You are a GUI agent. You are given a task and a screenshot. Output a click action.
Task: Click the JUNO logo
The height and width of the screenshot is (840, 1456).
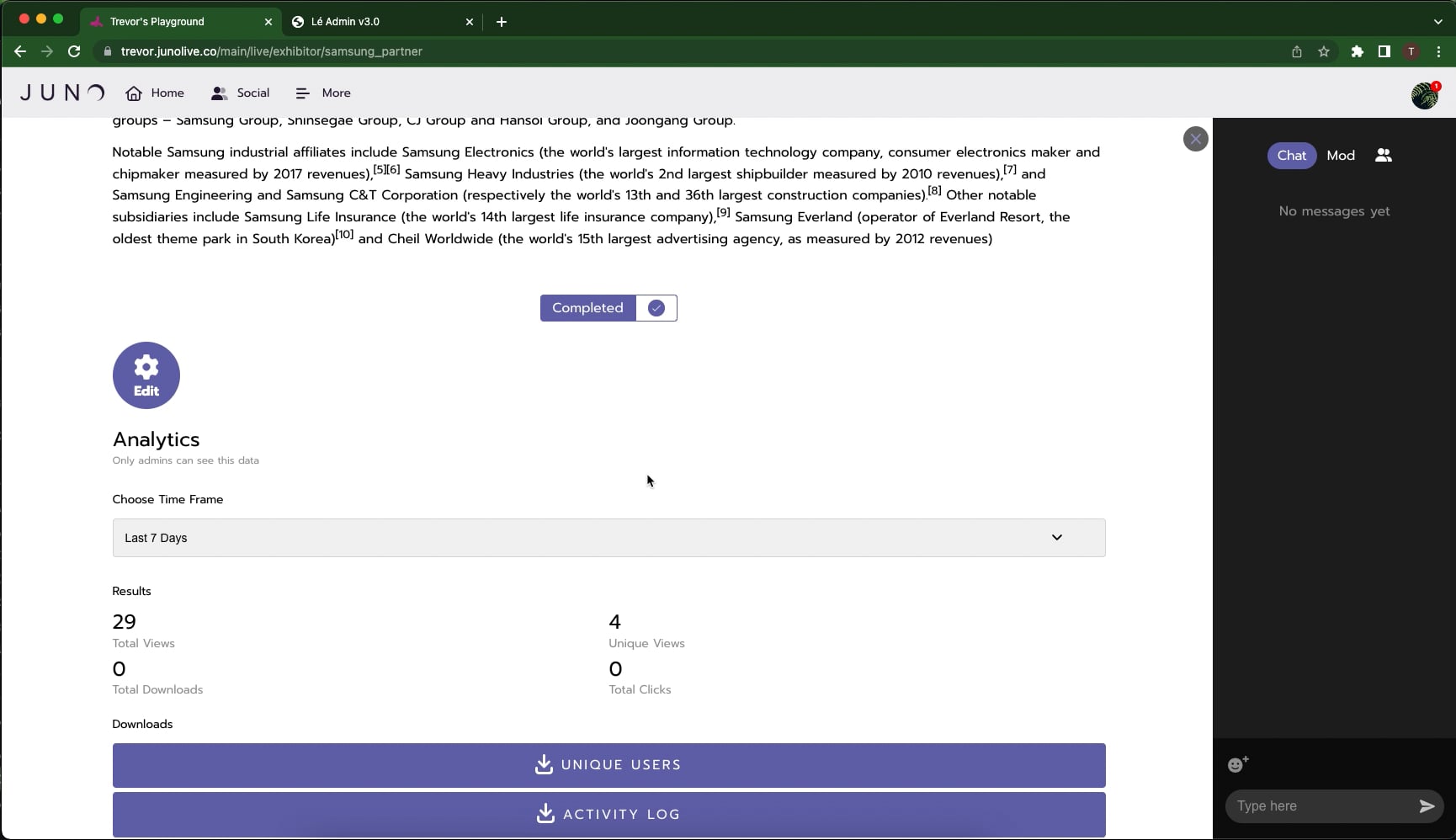coord(62,93)
